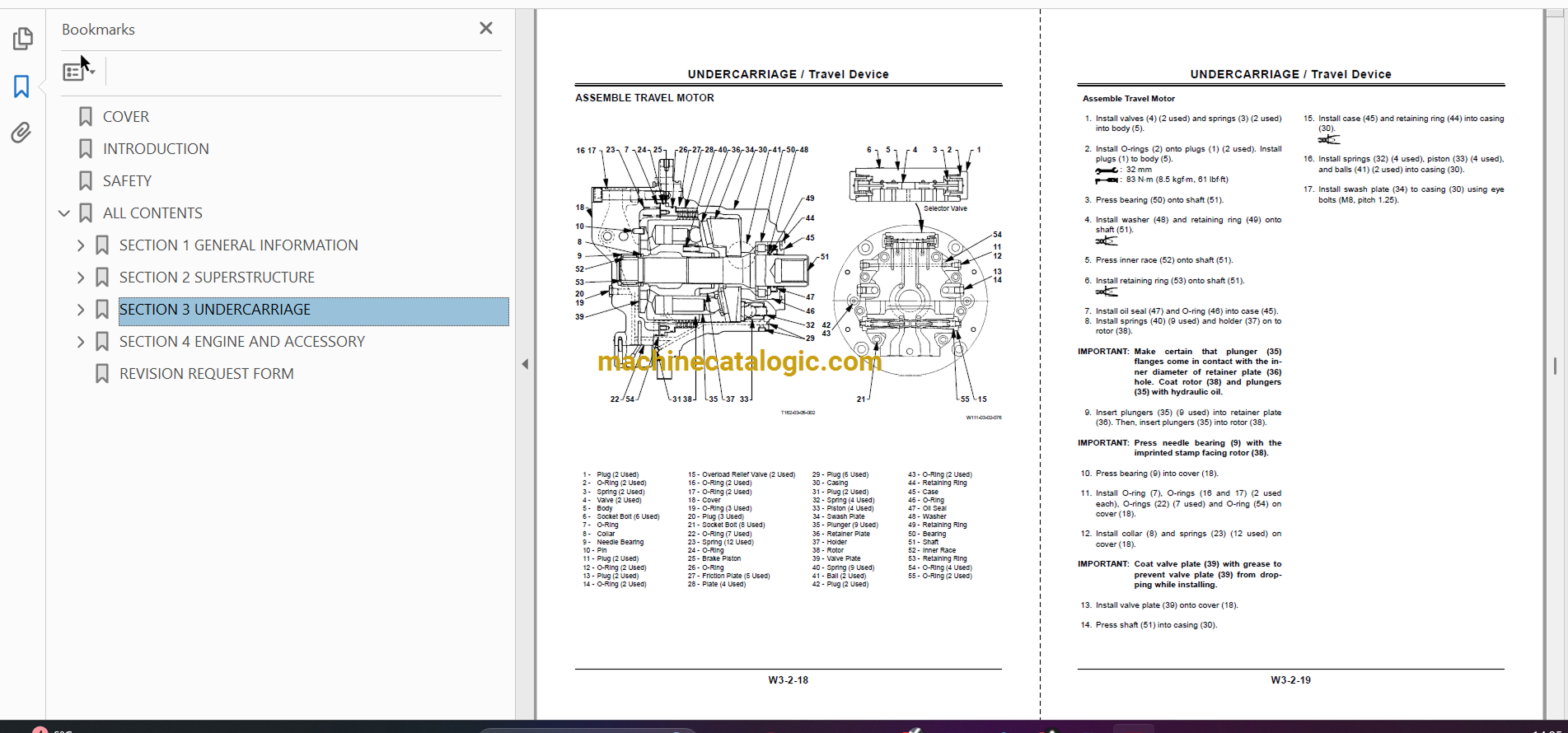Select the Bookmarks sidebar icon
The width and height of the screenshot is (1568, 733).
22,86
